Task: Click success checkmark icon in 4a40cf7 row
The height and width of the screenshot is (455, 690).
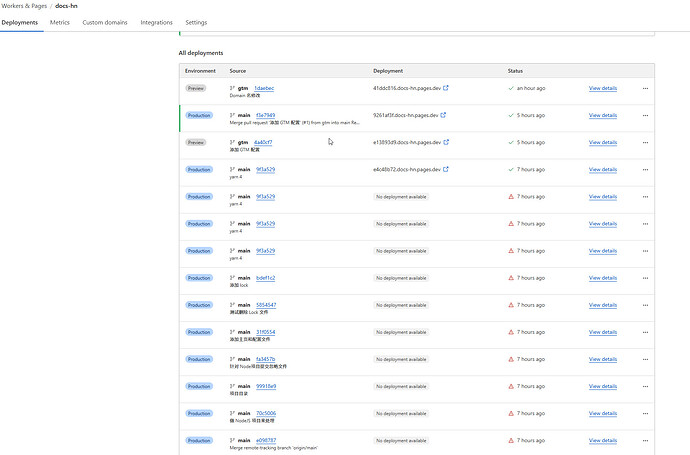Action: (x=511, y=143)
